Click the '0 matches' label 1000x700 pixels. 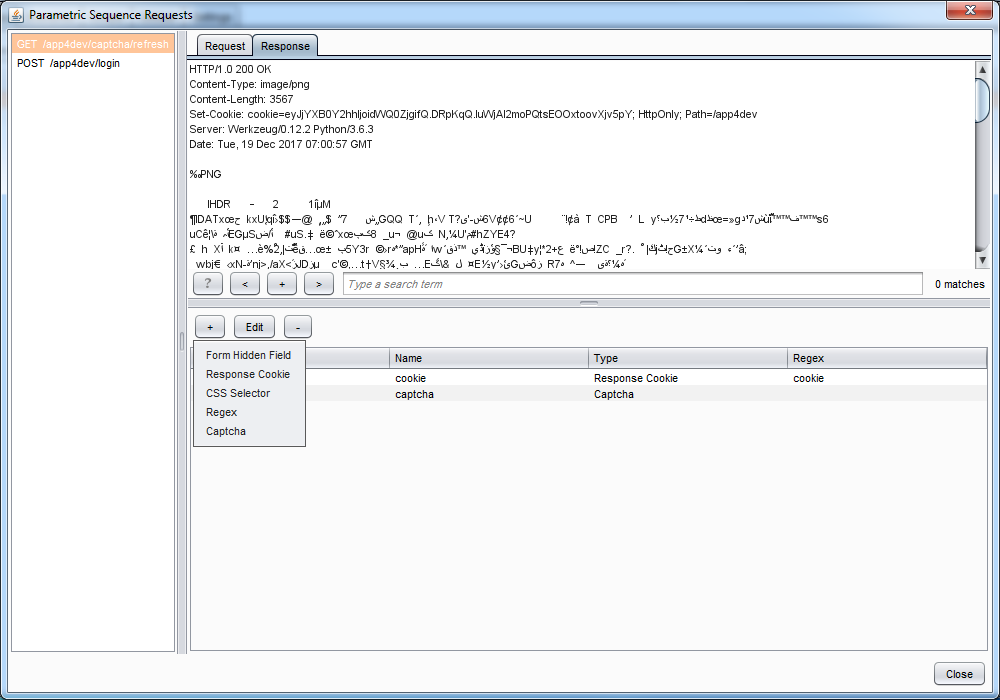pos(959,284)
